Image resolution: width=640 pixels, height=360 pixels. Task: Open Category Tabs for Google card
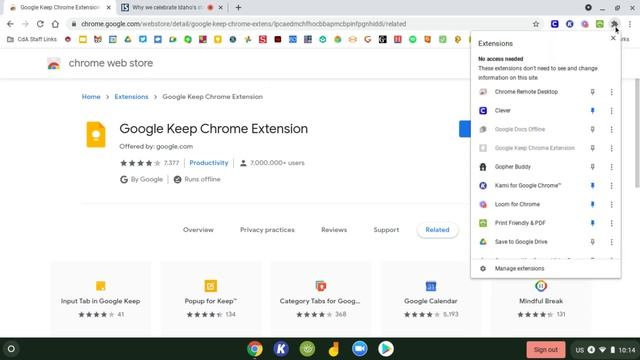tap(320, 300)
